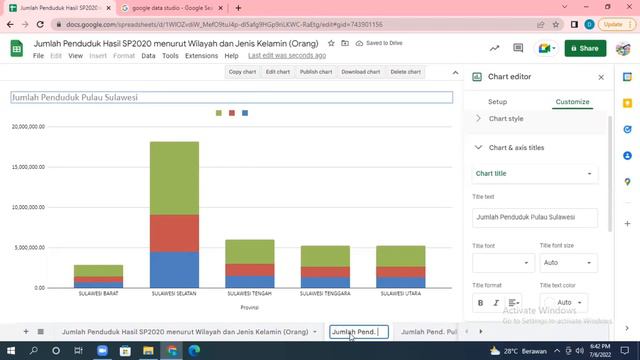Open Tasks side panel icon
This screenshot has height=360, width=640.
click(x=627, y=129)
